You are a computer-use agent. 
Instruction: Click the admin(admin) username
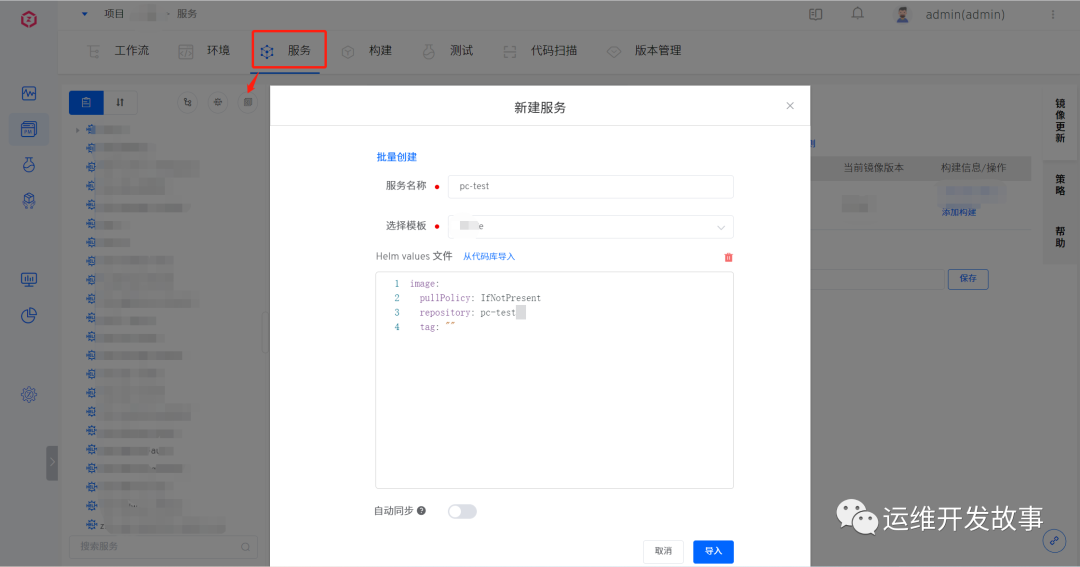click(x=964, y=14)
